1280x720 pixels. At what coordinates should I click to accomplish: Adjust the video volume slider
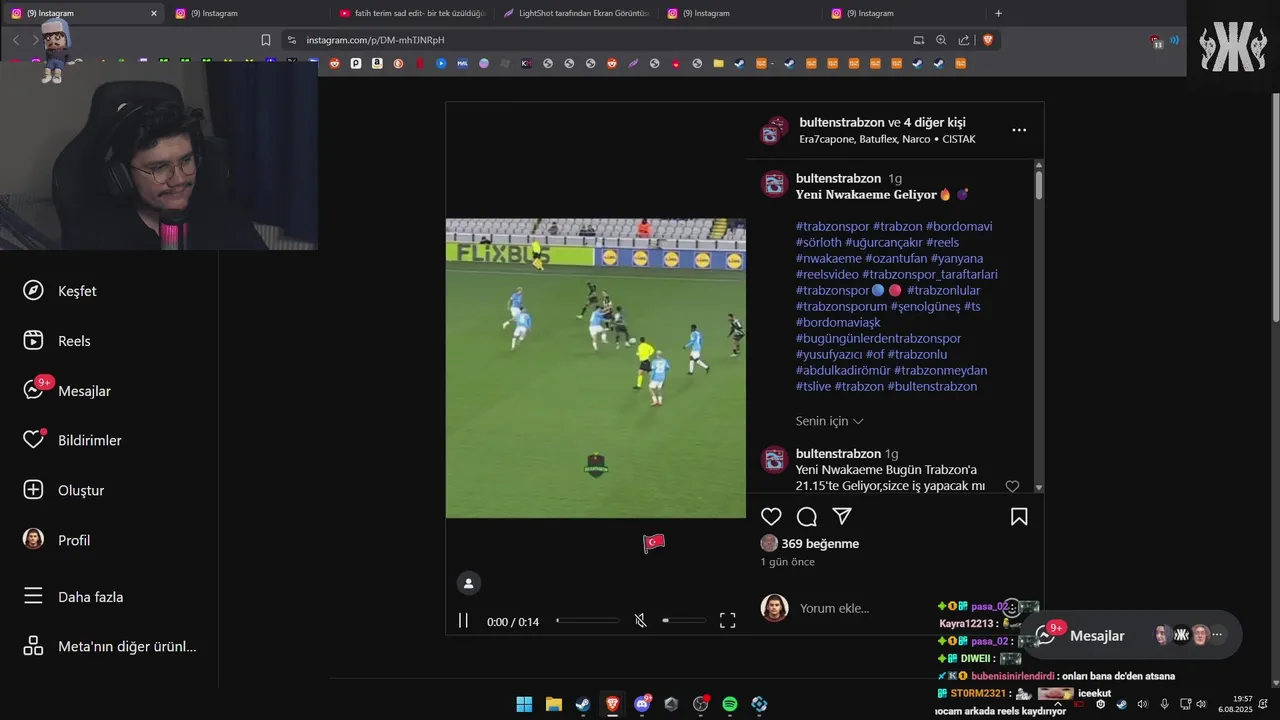tap(684, 621)
